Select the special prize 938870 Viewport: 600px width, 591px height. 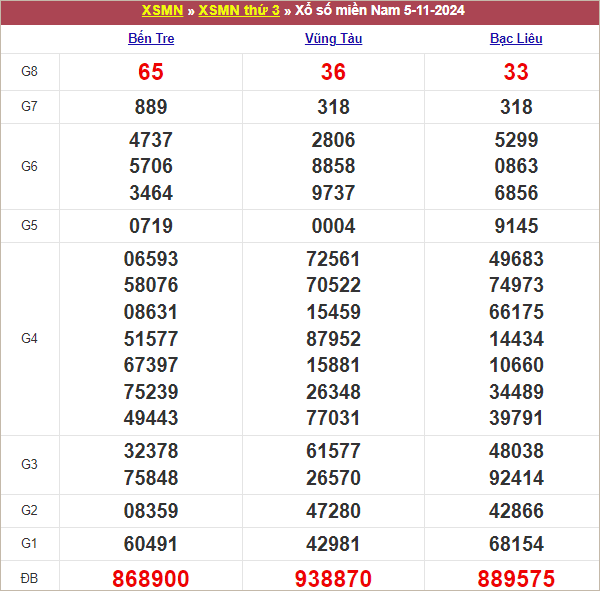pos(333,578)
